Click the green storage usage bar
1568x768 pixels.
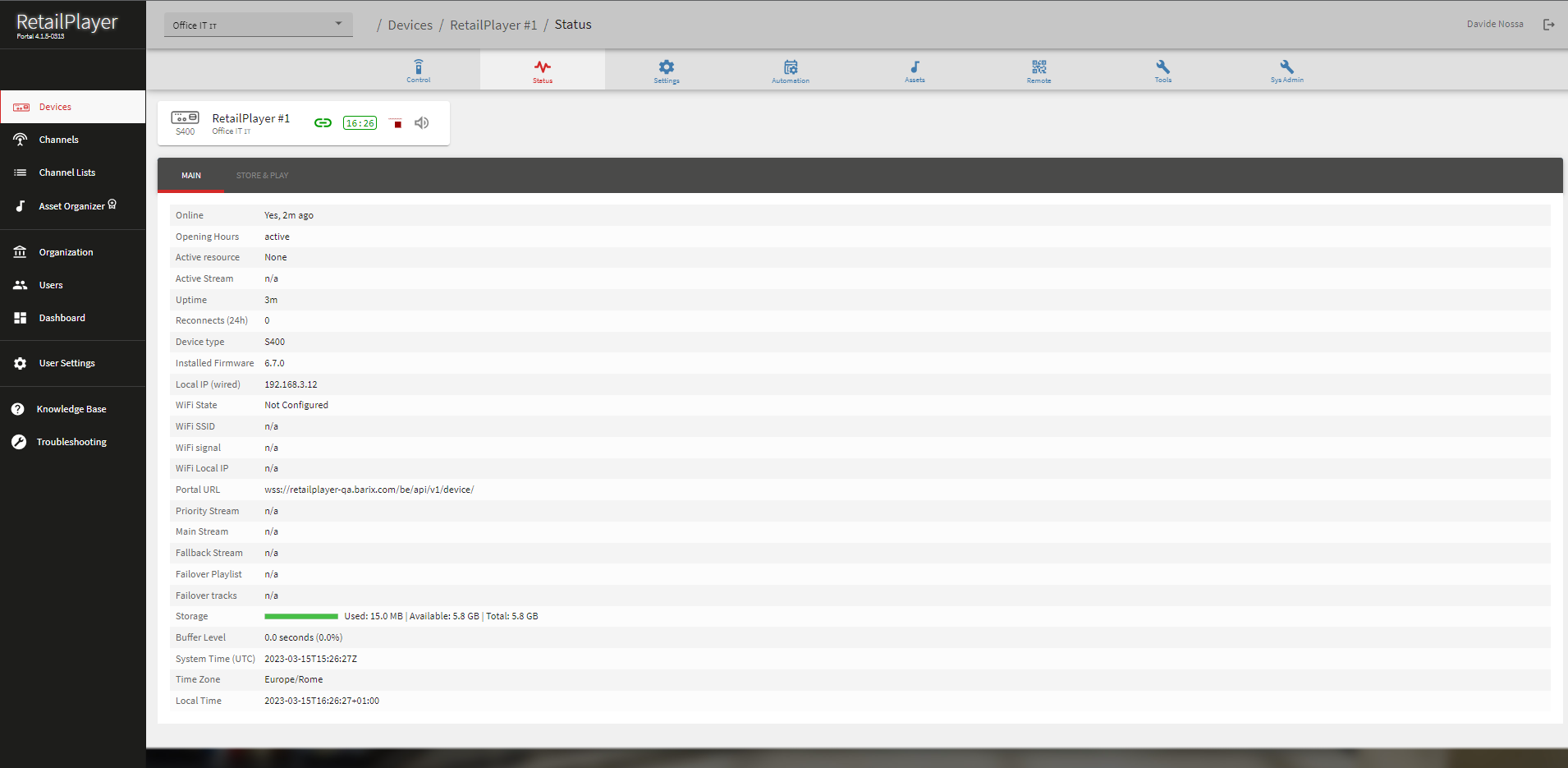tap(300, 616)
